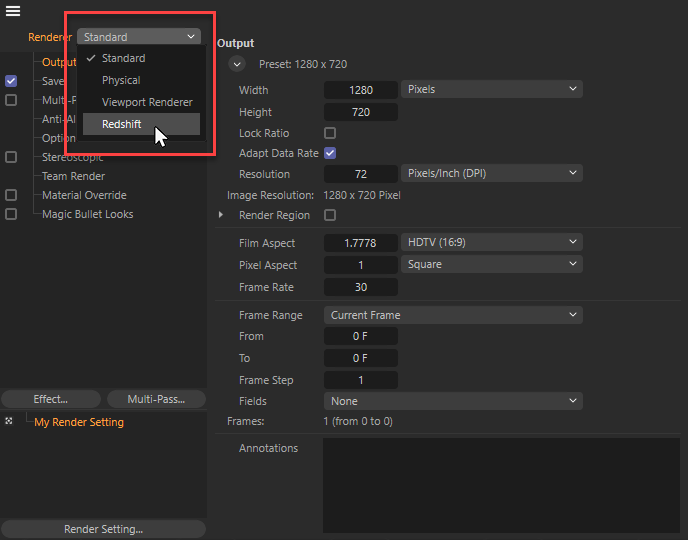688x540 pixels.
Task: Click the icon beside My Render Setting
Action: [x=9, y=422]
